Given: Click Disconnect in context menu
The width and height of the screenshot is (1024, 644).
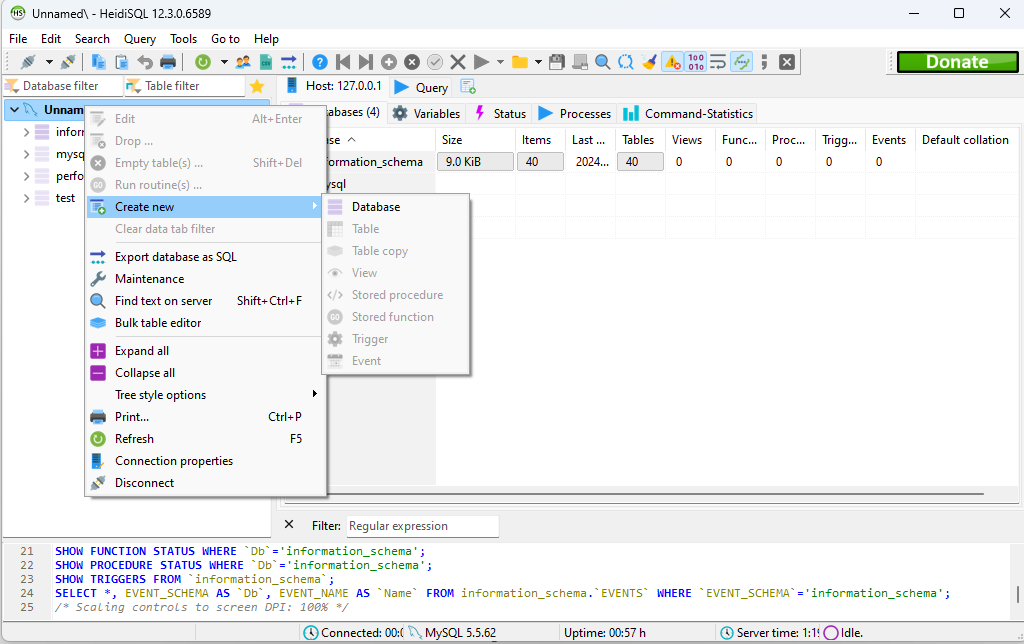Looking at the screenshot, I should pyautogui.click(x=205, y=483).
